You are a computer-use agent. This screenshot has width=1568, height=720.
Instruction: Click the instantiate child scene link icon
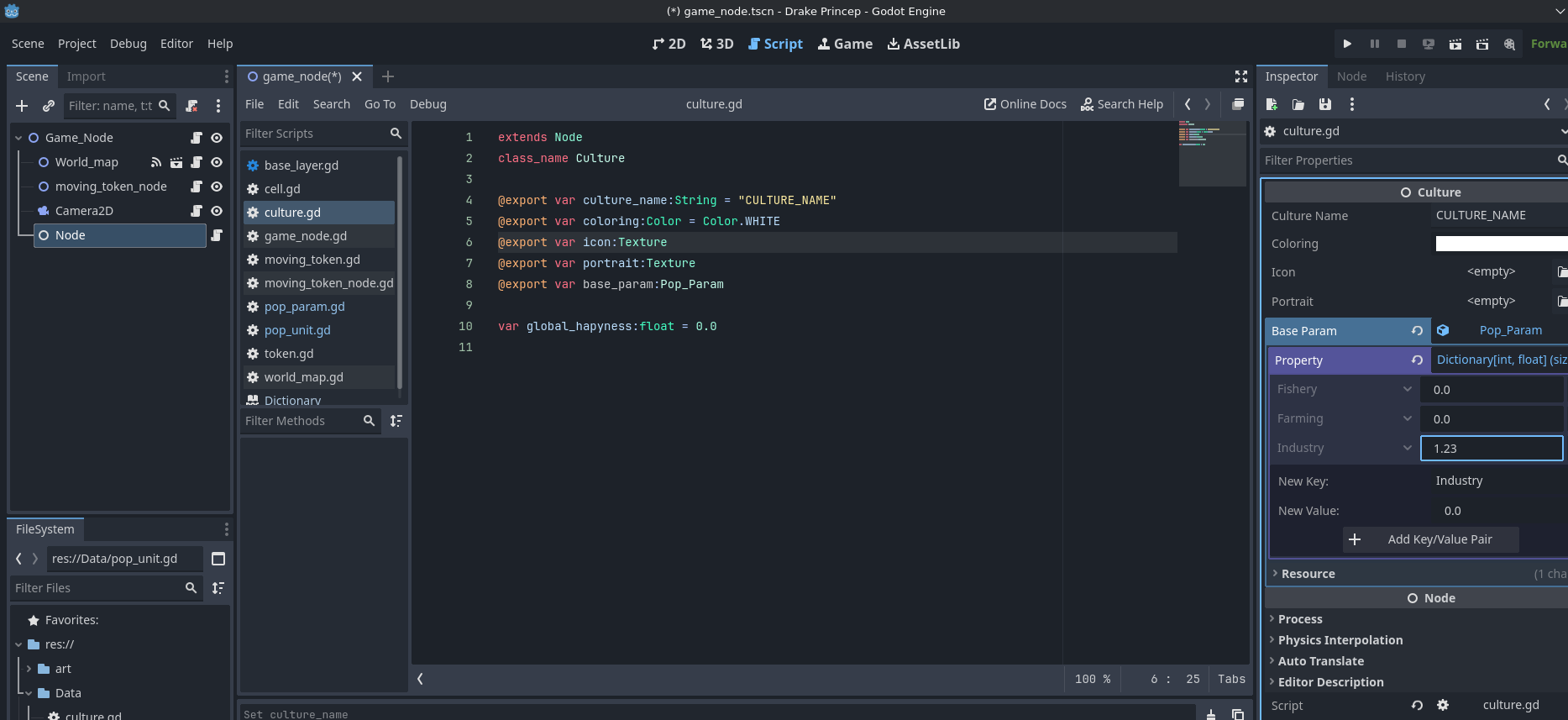(x=49, y=106)
